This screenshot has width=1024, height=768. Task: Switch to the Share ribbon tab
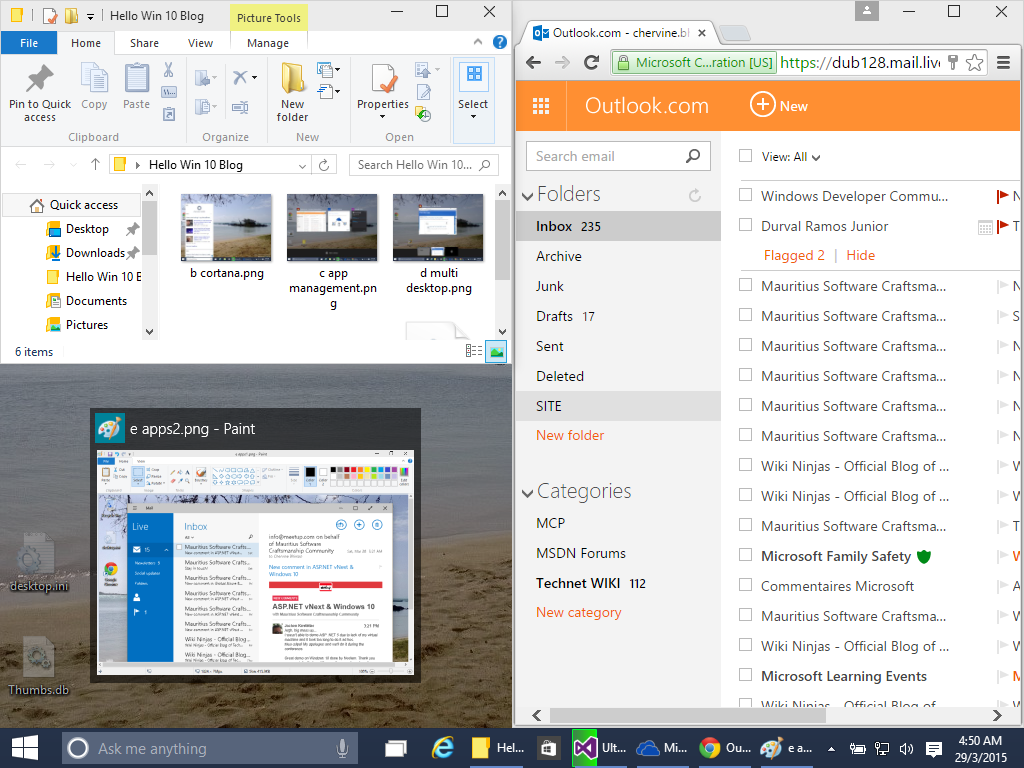(x=144, y=43)
